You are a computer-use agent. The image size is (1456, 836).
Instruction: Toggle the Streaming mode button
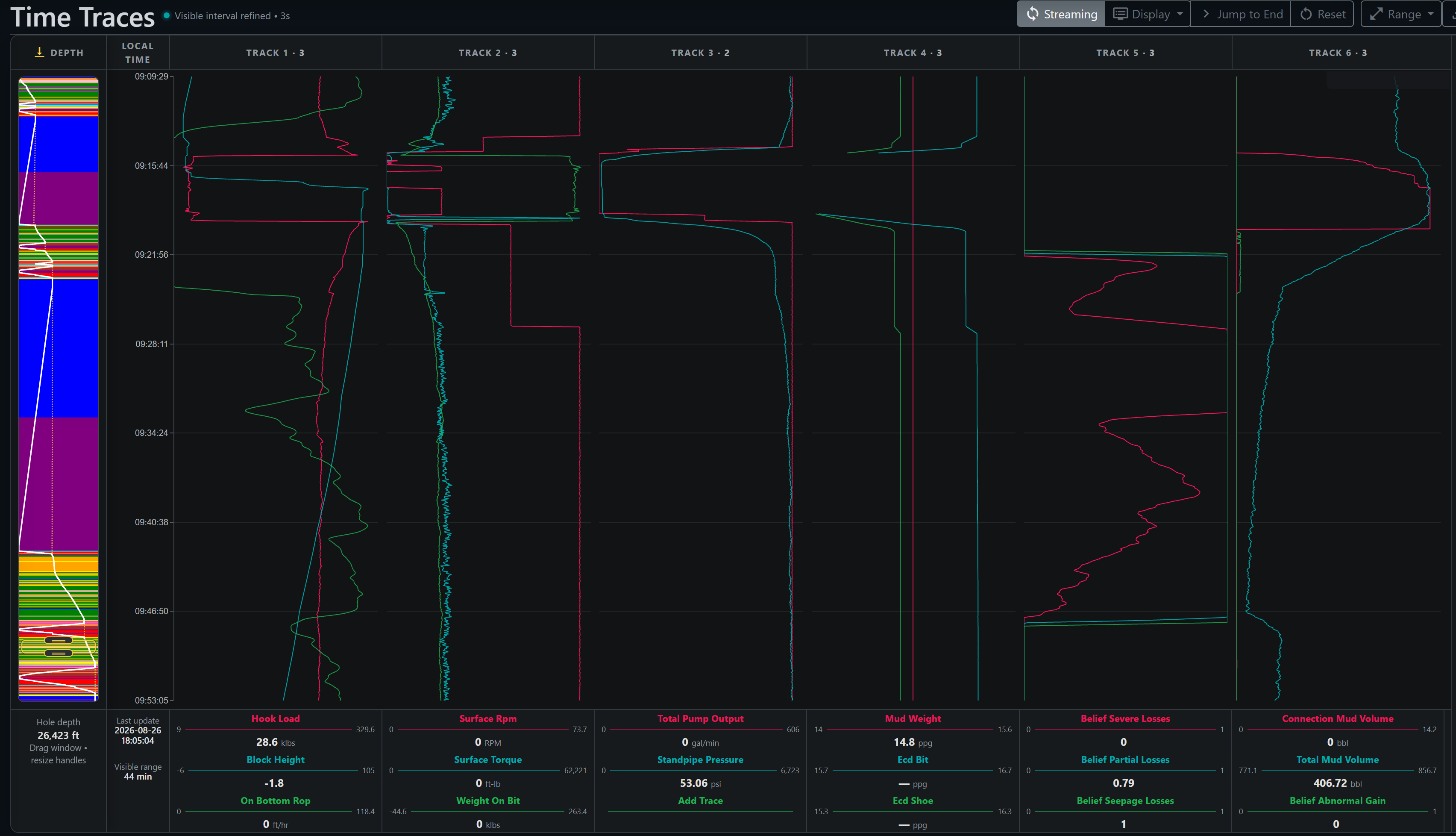pyautogui.click(x=1060, y=15)
